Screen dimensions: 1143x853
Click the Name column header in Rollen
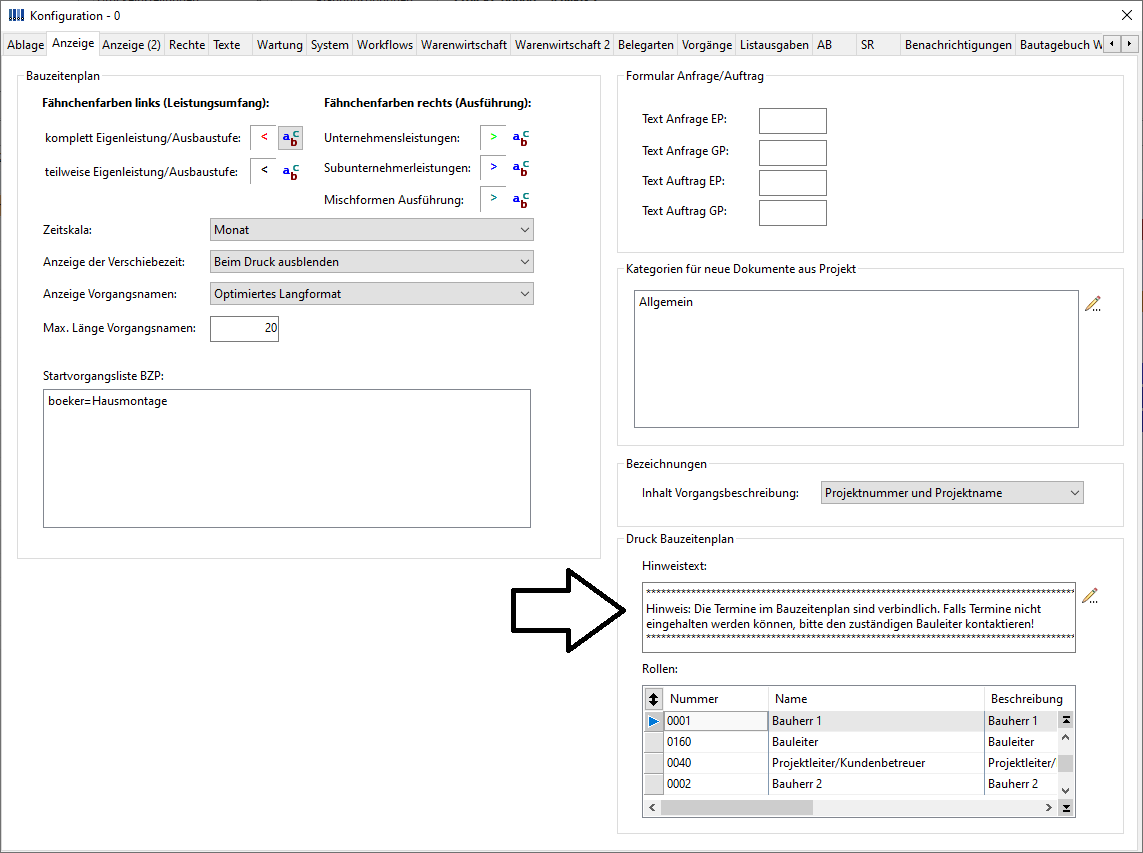pyautogui.click(x=876, y=698)
